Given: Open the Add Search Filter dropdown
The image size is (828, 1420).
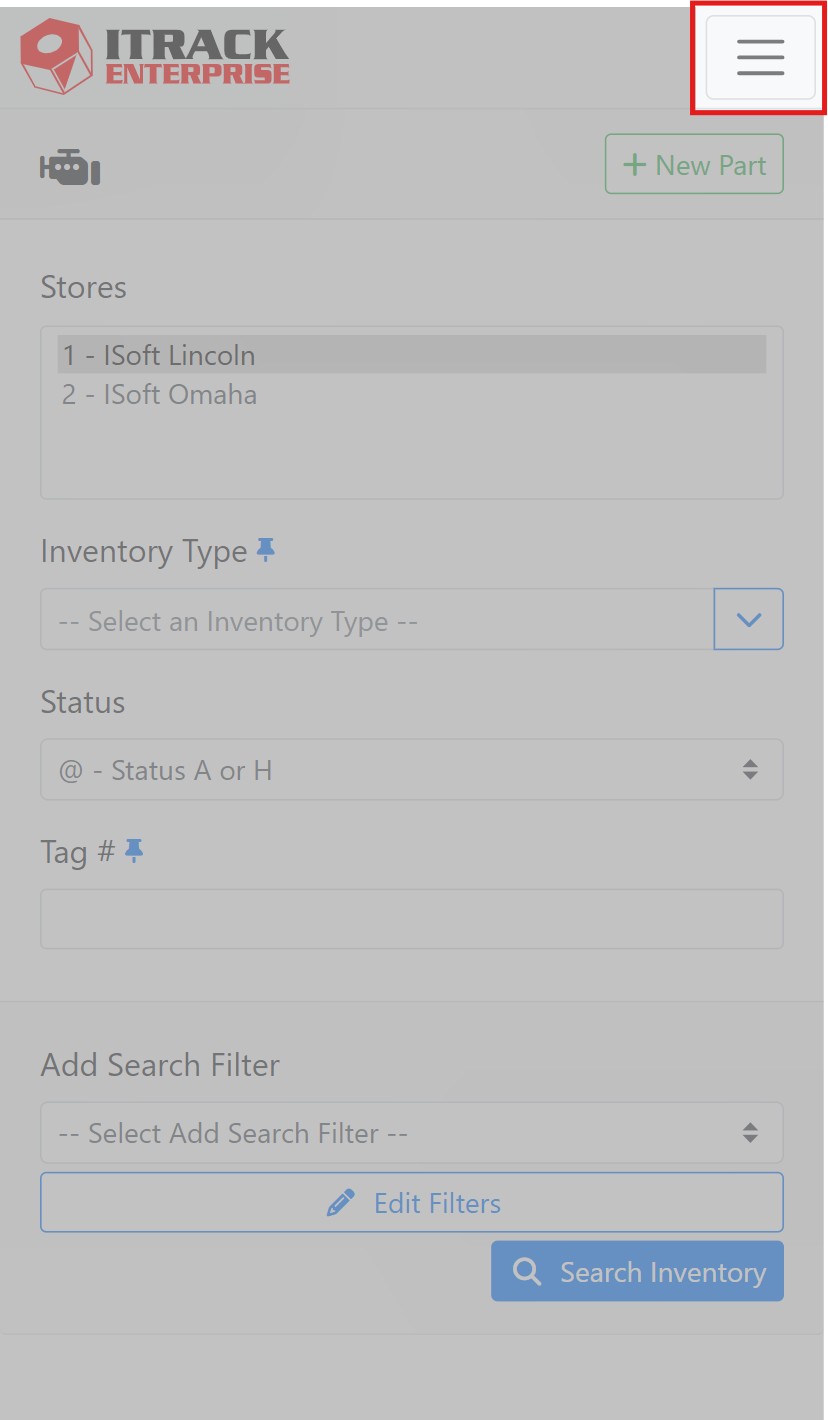Looking at the screenshot, I should point(411,1132).
